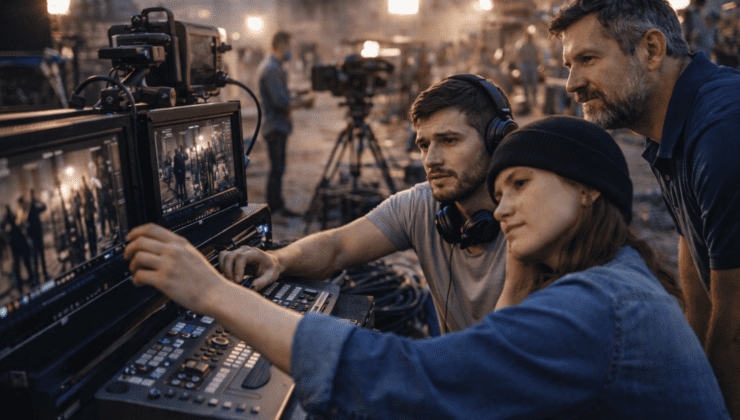The image size is (740, 420).
Task: Click the headphones hanging around the man's neck
Action: pos(466,225)
